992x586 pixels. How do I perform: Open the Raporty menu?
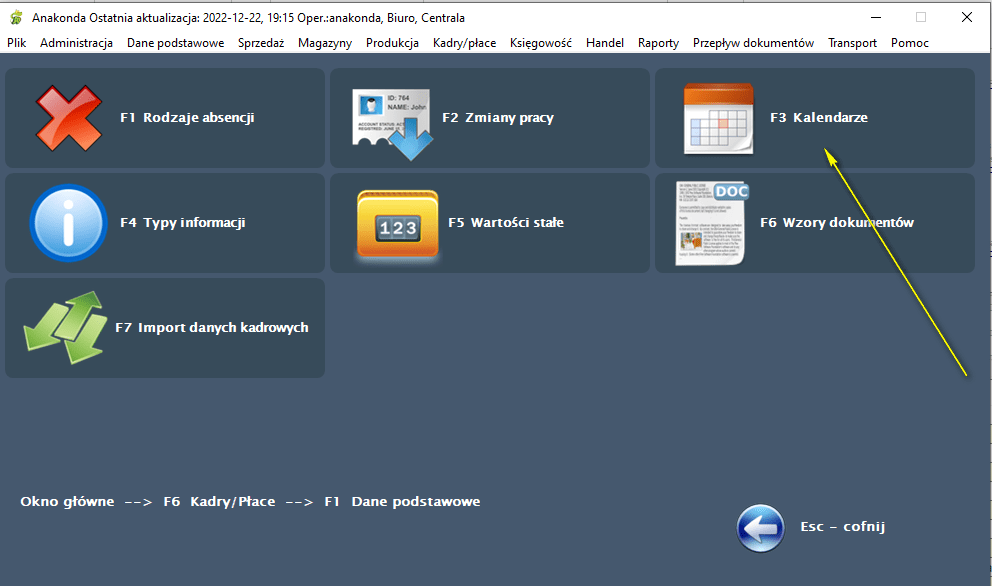pyautogui.click(x=658, y=43)
